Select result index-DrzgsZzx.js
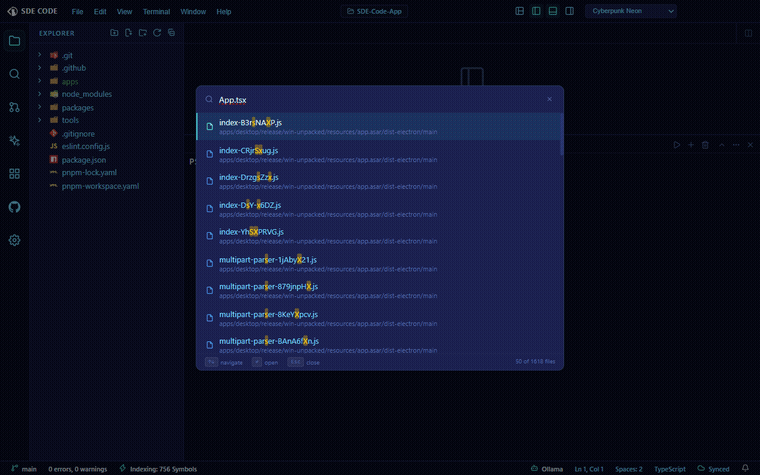The image size is (760, 475). (378, 181)
